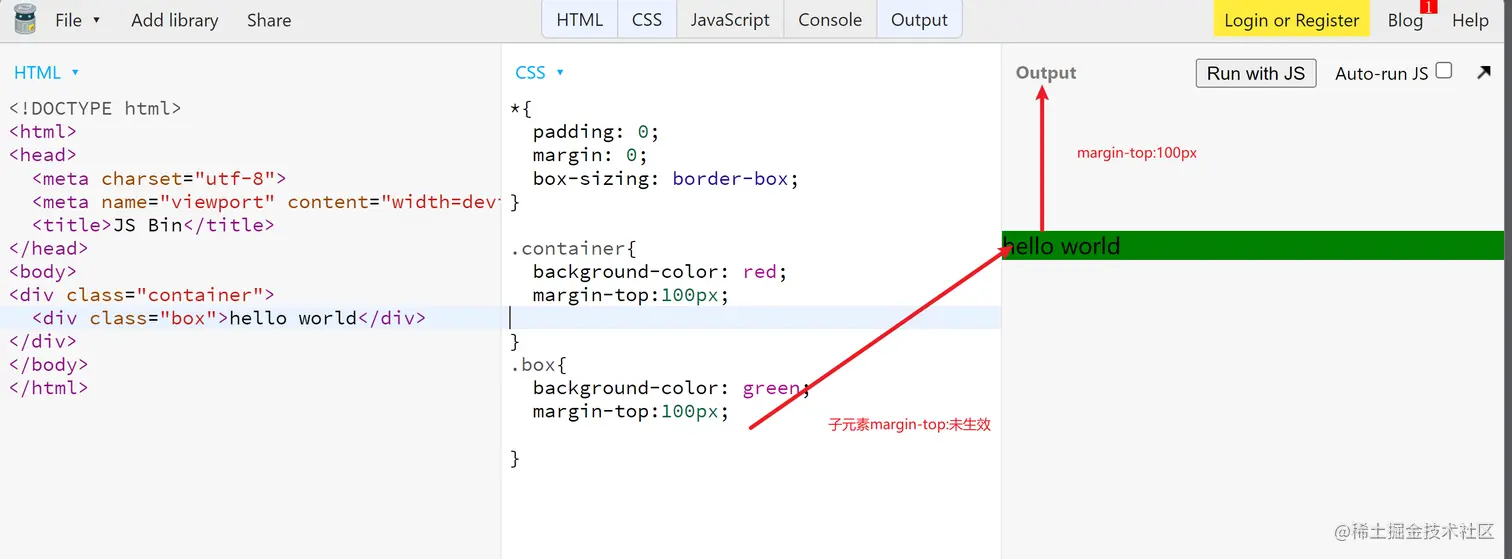
Task: Click the empty highlighted line in CSS editor
Action: (x=755, y=318)
